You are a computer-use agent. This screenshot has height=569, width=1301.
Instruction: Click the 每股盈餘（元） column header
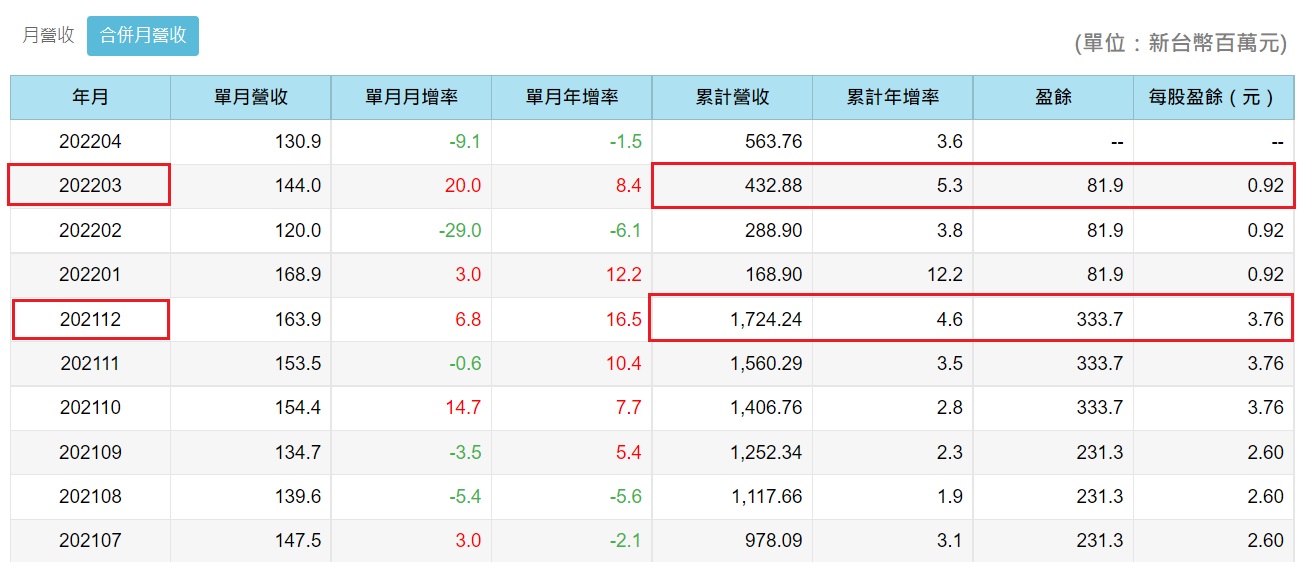pyautogui.click(x=1213, y=97)
